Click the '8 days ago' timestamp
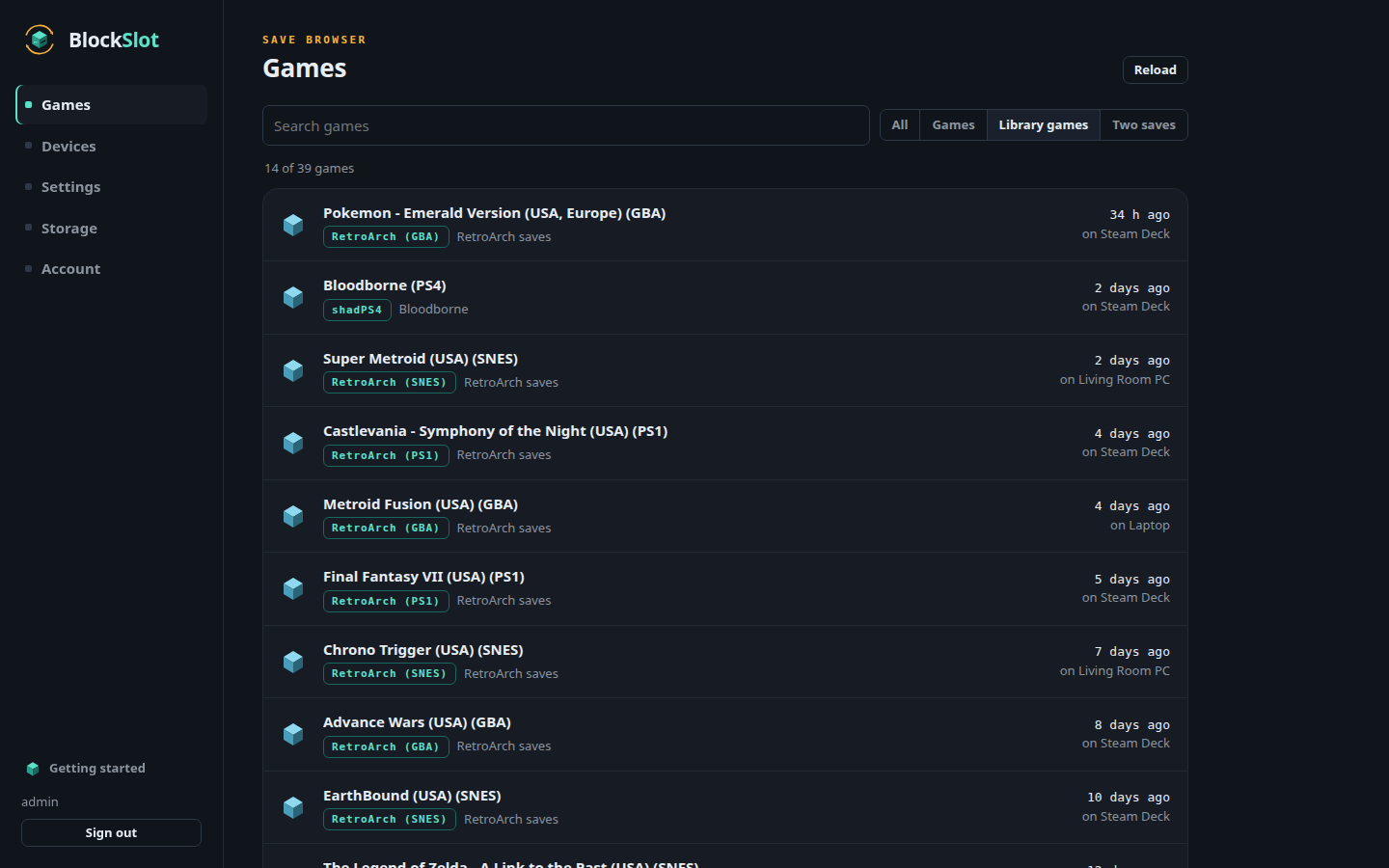 [1131, 725]
